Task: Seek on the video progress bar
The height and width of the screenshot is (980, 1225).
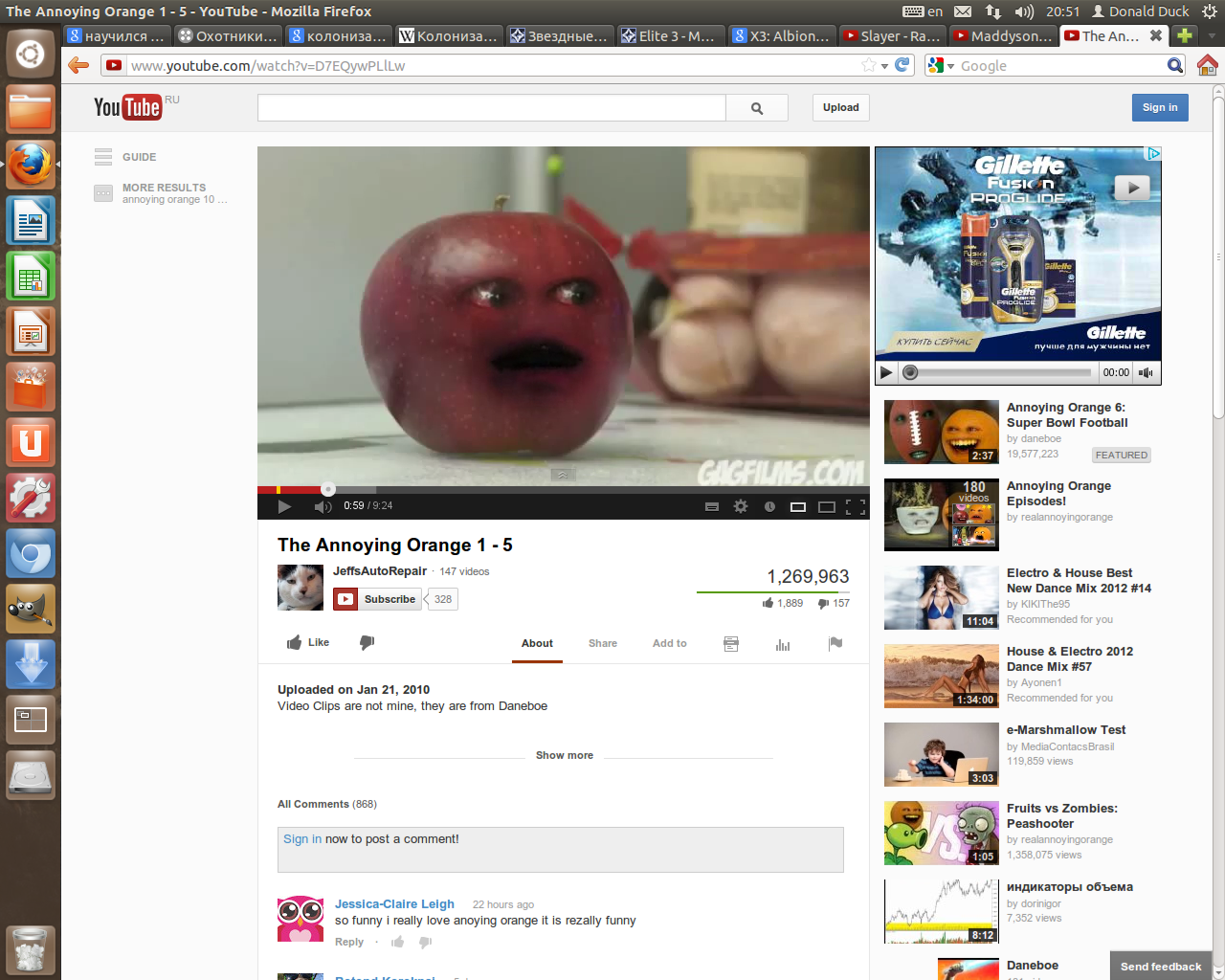Action: [564, 489]
